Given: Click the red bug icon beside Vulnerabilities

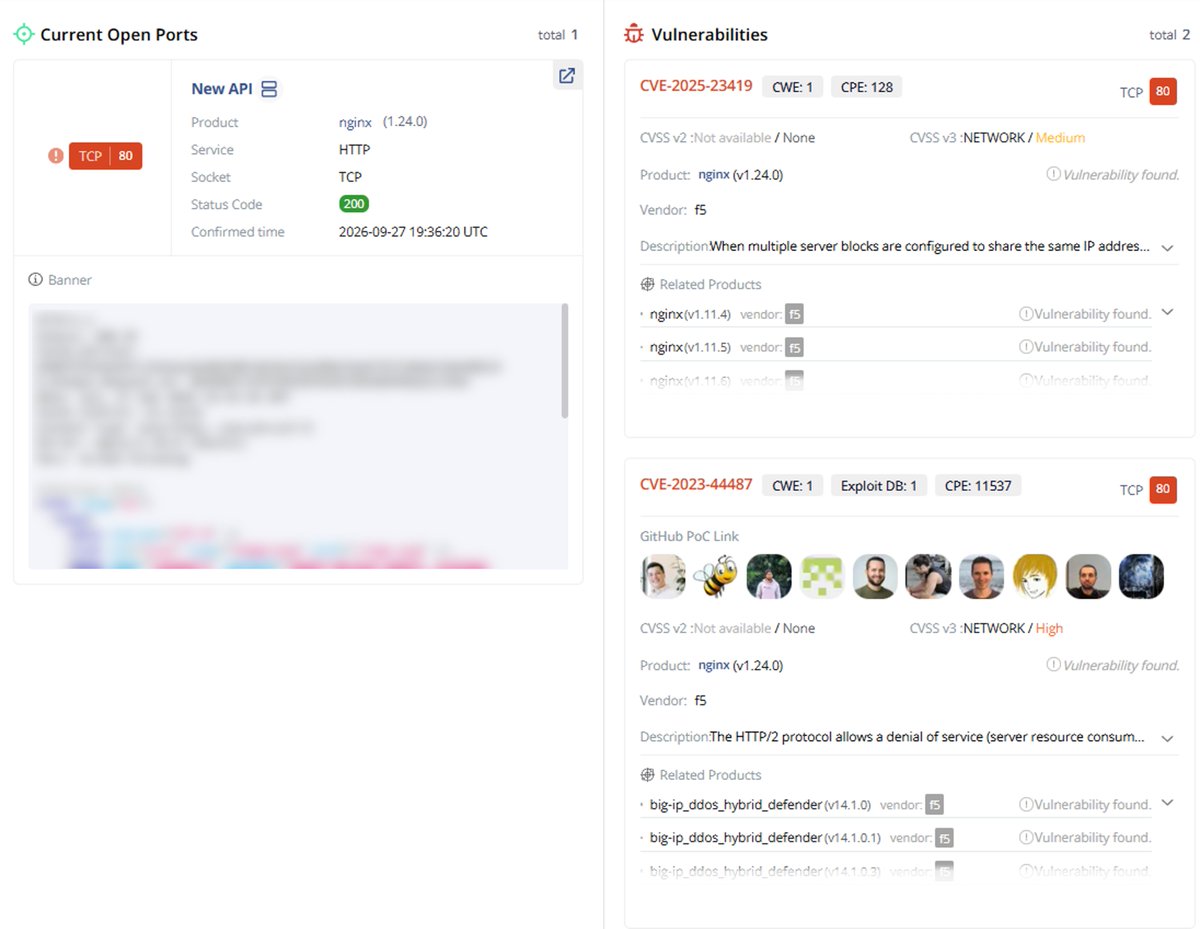Looking at the screenshot, I should click(633, 34).
